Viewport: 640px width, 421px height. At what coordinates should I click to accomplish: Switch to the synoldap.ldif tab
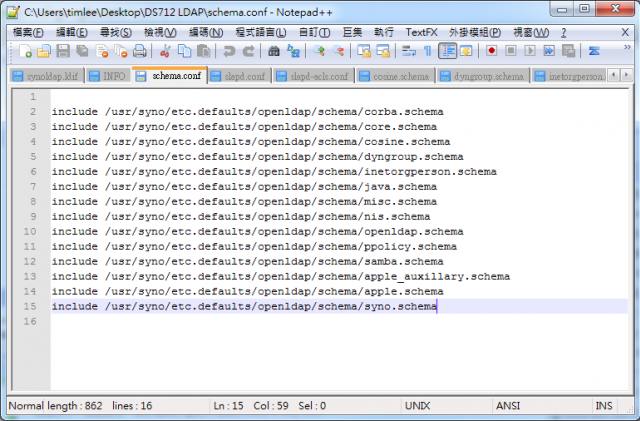(47, 76)
